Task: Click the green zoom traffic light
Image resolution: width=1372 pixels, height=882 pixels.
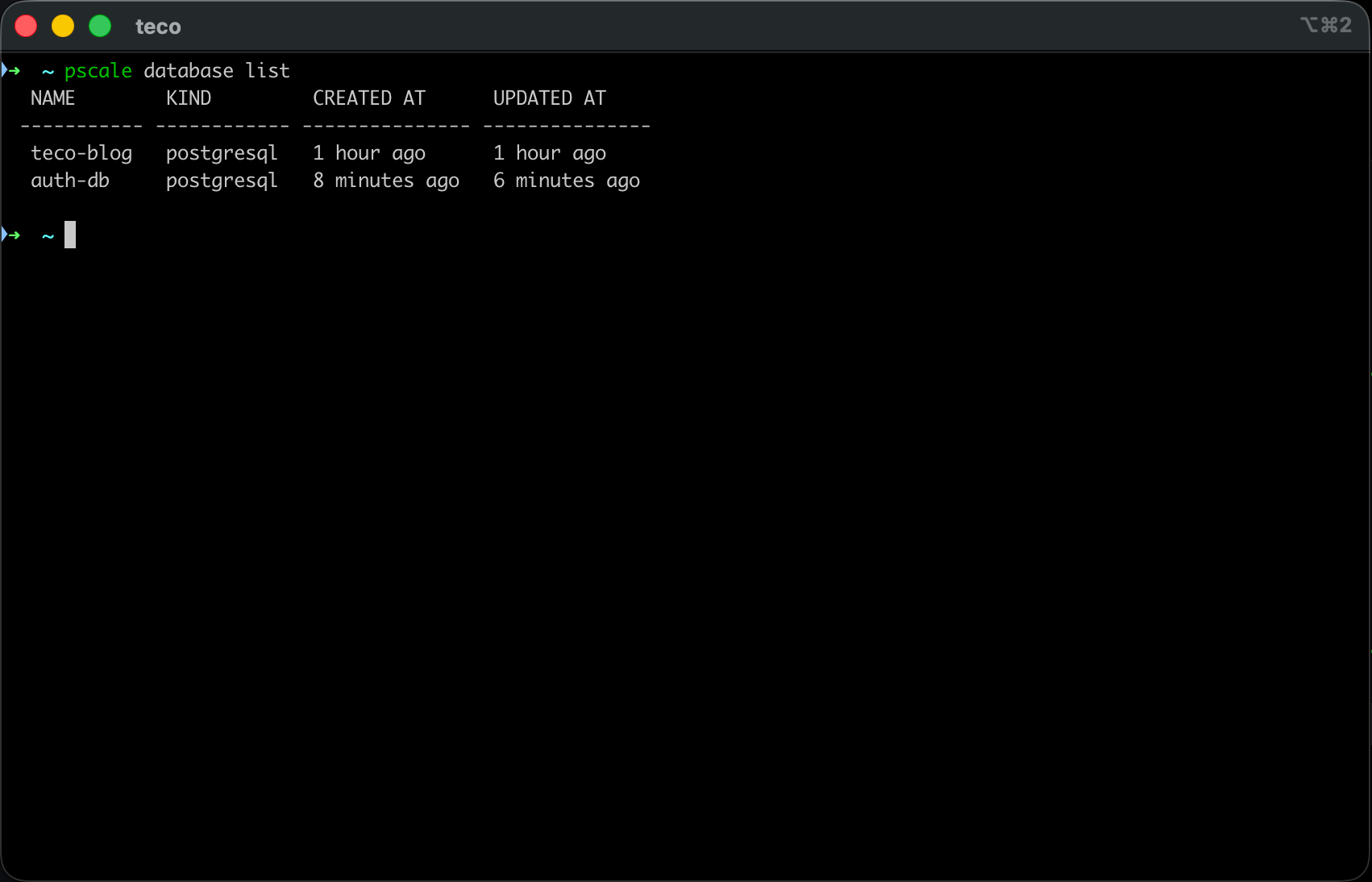Action: click(100, 26)
